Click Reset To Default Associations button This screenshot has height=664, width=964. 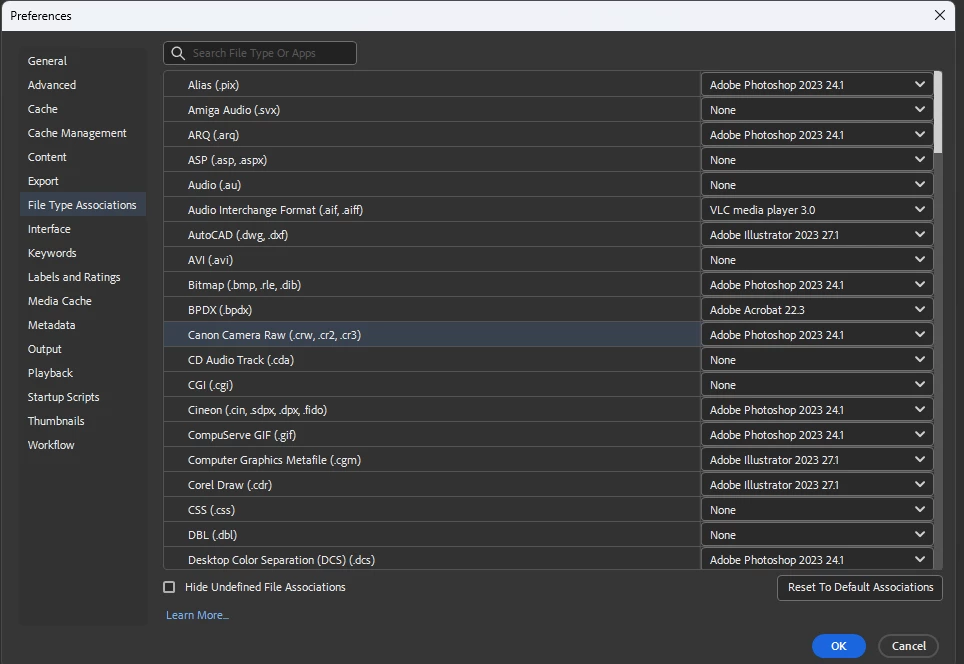point(859,588)
